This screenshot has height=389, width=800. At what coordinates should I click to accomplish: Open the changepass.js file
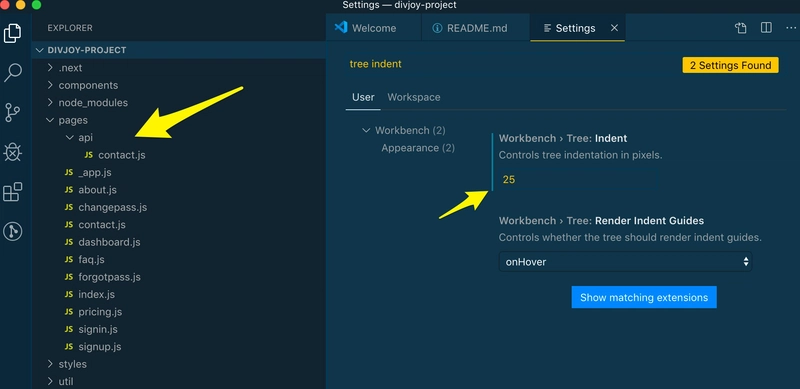tap(179, 207)
